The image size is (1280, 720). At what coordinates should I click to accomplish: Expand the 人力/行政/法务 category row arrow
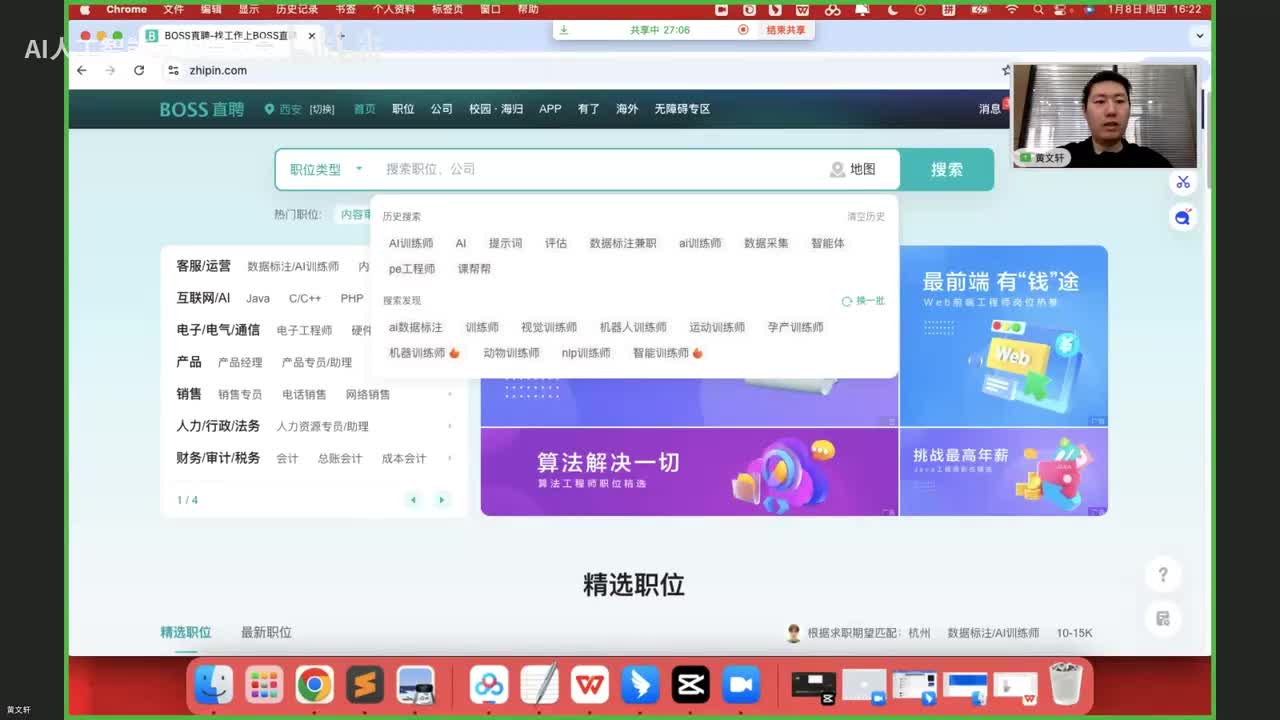pyautogui.click(x=450, y=426)
